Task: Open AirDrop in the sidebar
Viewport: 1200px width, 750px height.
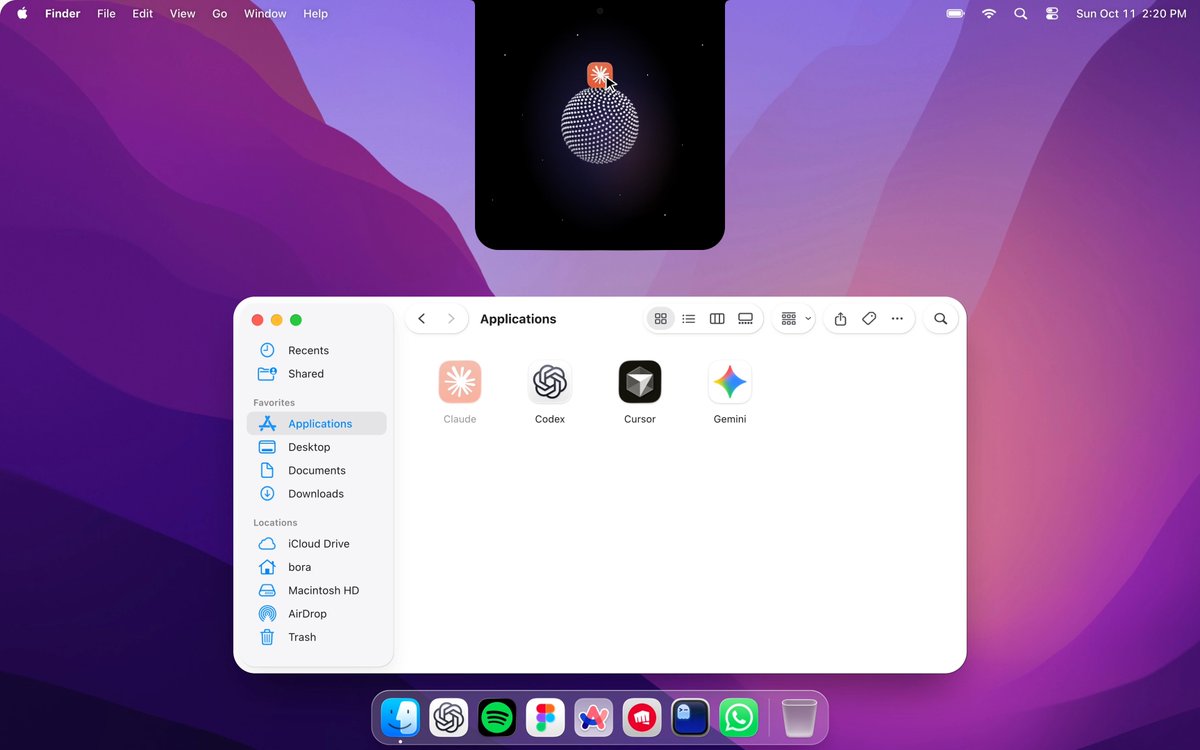Action: (316, 614)
